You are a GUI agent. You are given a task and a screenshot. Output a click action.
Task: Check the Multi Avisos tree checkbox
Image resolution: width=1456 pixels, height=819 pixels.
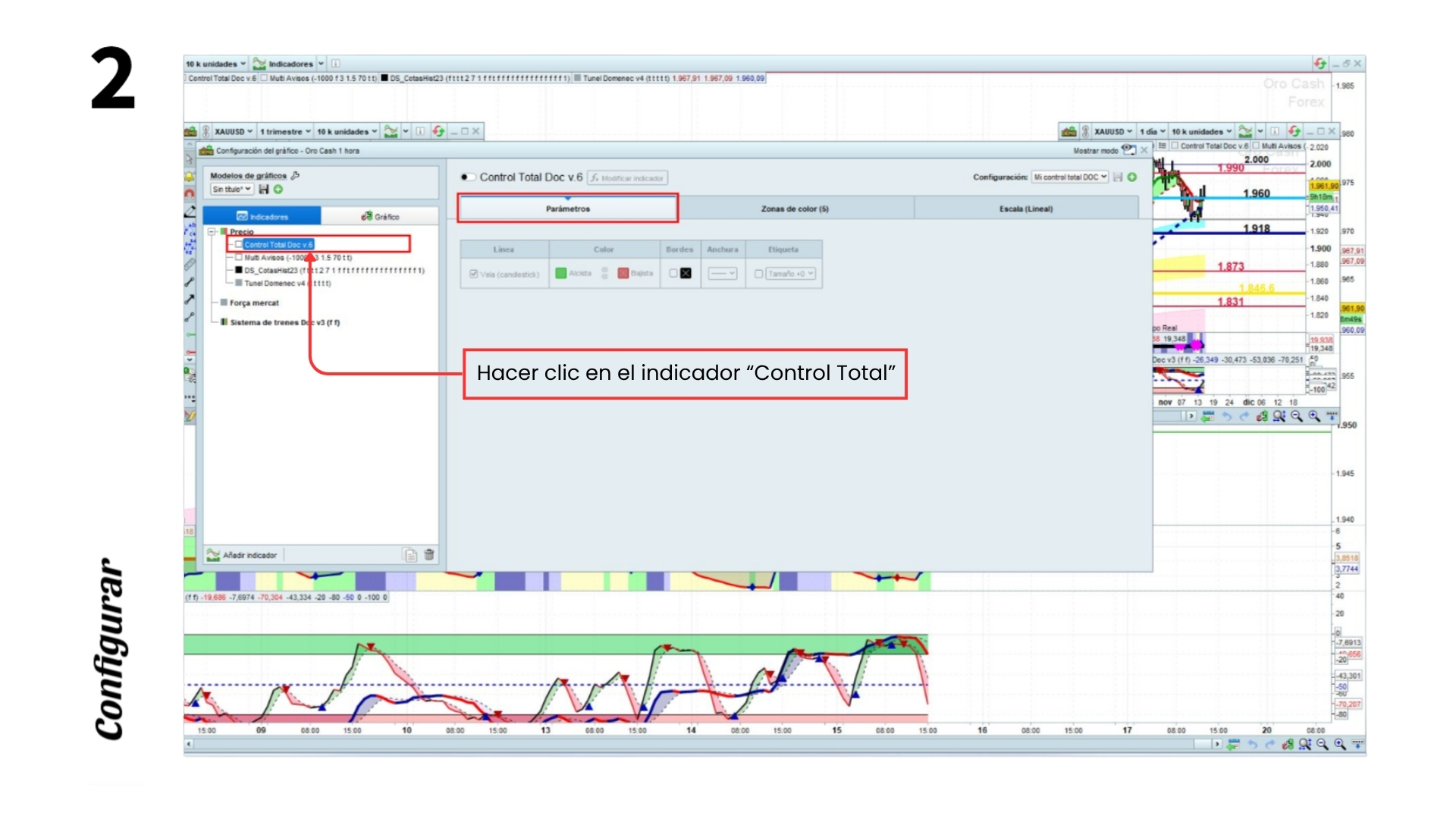click(239, 257)
